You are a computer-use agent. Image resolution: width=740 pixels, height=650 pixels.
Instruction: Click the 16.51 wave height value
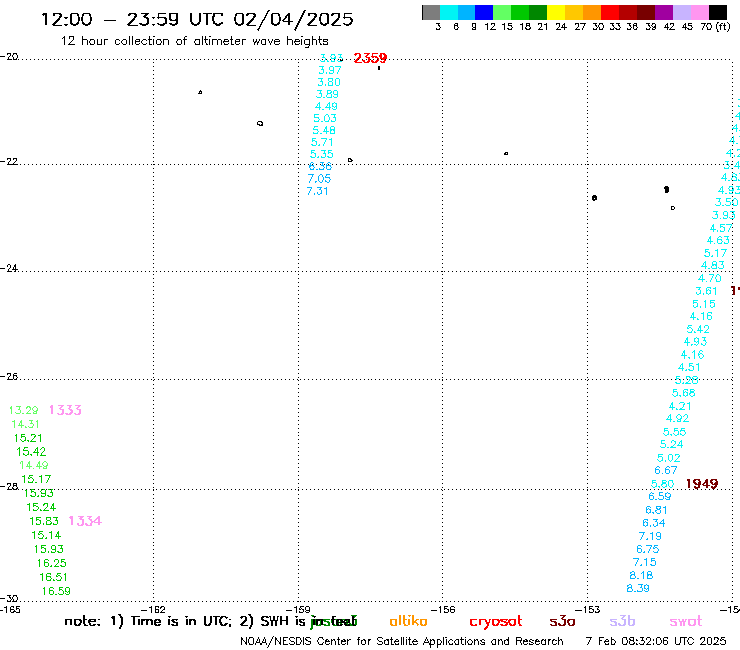53,577
